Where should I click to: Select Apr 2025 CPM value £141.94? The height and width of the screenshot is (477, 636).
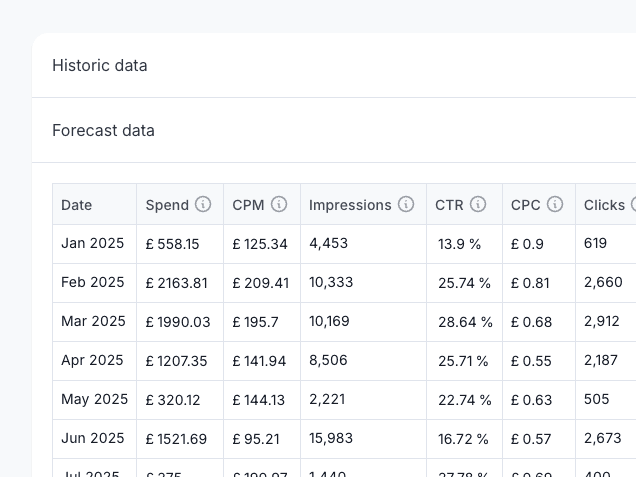tap(259, 361)
